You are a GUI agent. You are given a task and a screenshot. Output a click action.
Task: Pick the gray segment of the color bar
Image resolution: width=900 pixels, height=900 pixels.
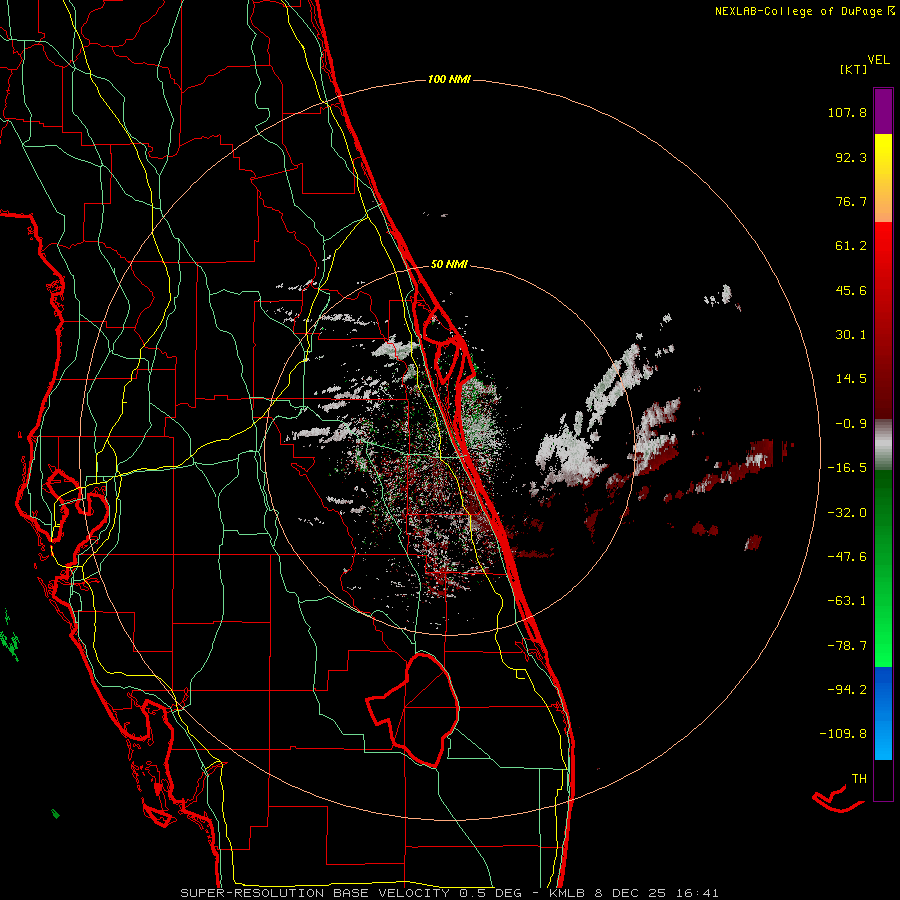coord(883,445)
